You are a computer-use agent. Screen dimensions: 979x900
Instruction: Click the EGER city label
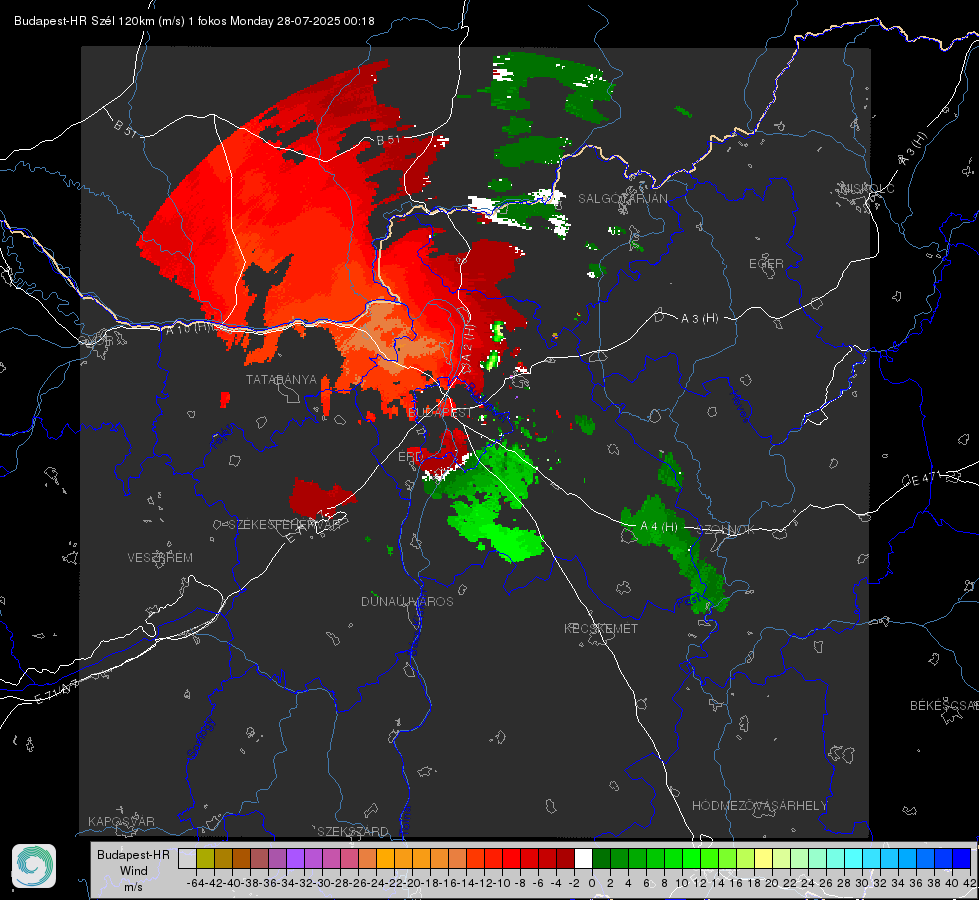pos(766,264)
